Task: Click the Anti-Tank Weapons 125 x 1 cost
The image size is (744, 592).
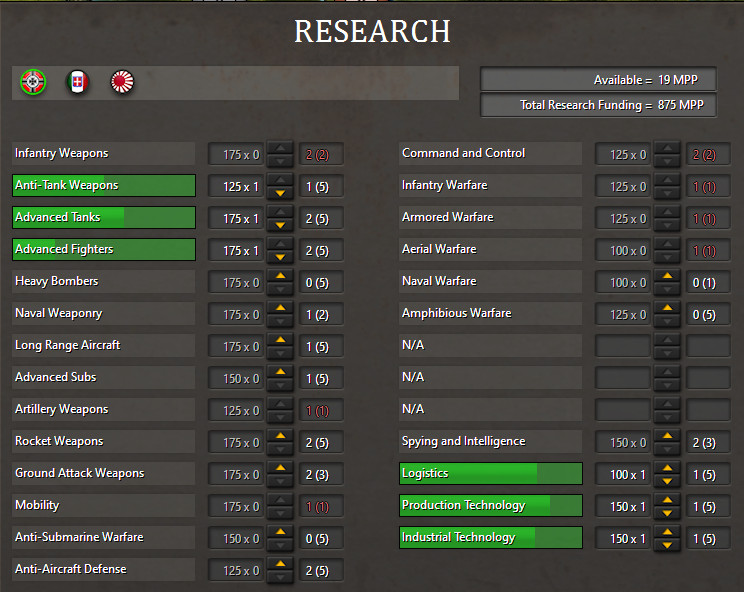Action: pos(237,186)
